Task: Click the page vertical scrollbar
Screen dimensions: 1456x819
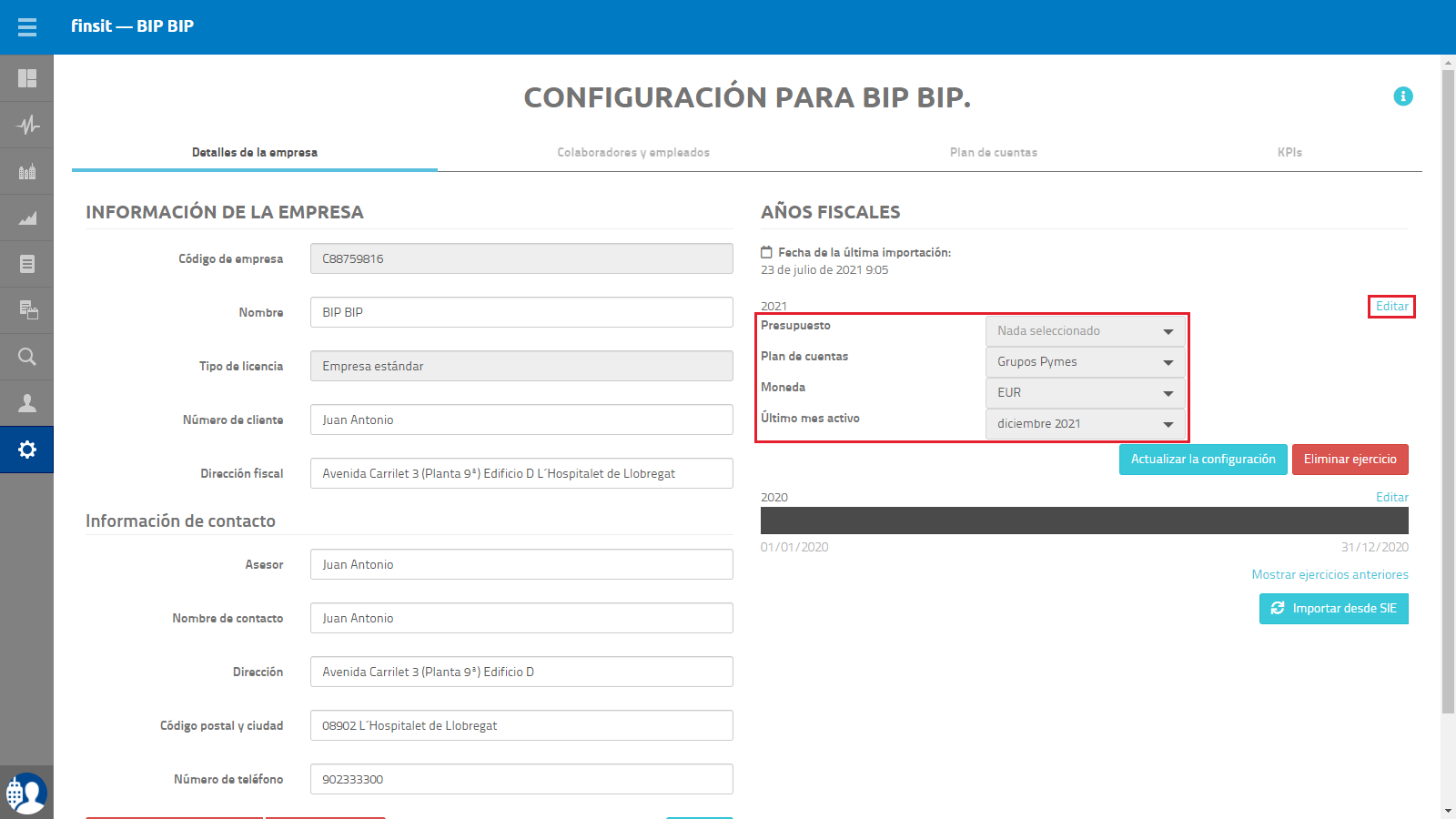Action: pos(1448,391)
